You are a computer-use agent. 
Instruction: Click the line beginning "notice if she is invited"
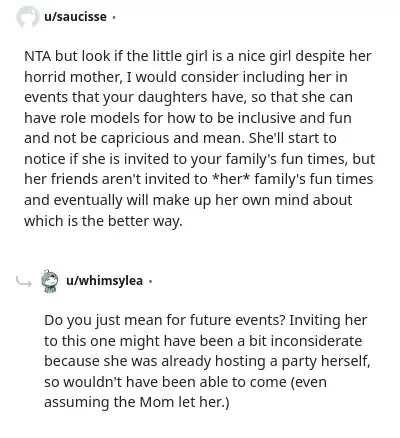200,159
